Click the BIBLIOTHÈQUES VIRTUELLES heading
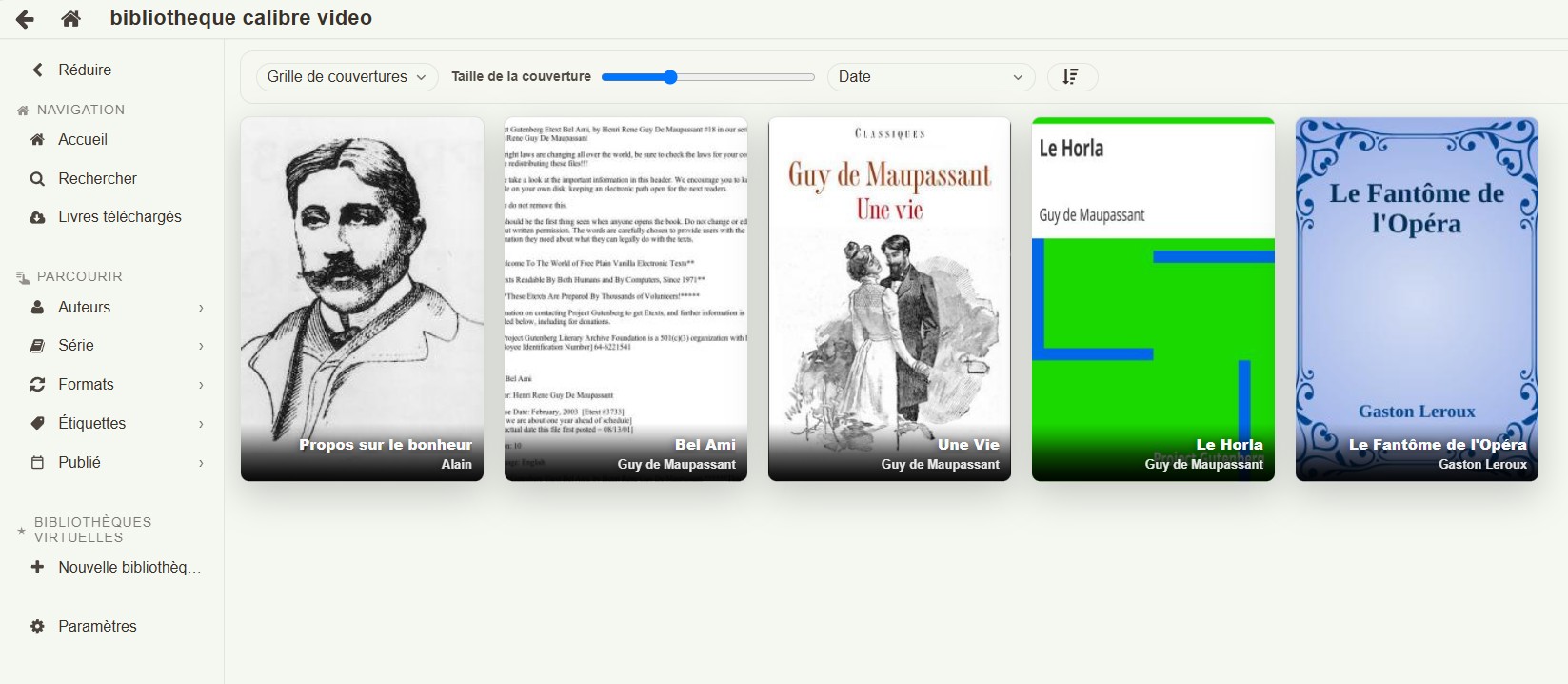The width and height of the screenshot is (1568, 684). coord(93,530)
